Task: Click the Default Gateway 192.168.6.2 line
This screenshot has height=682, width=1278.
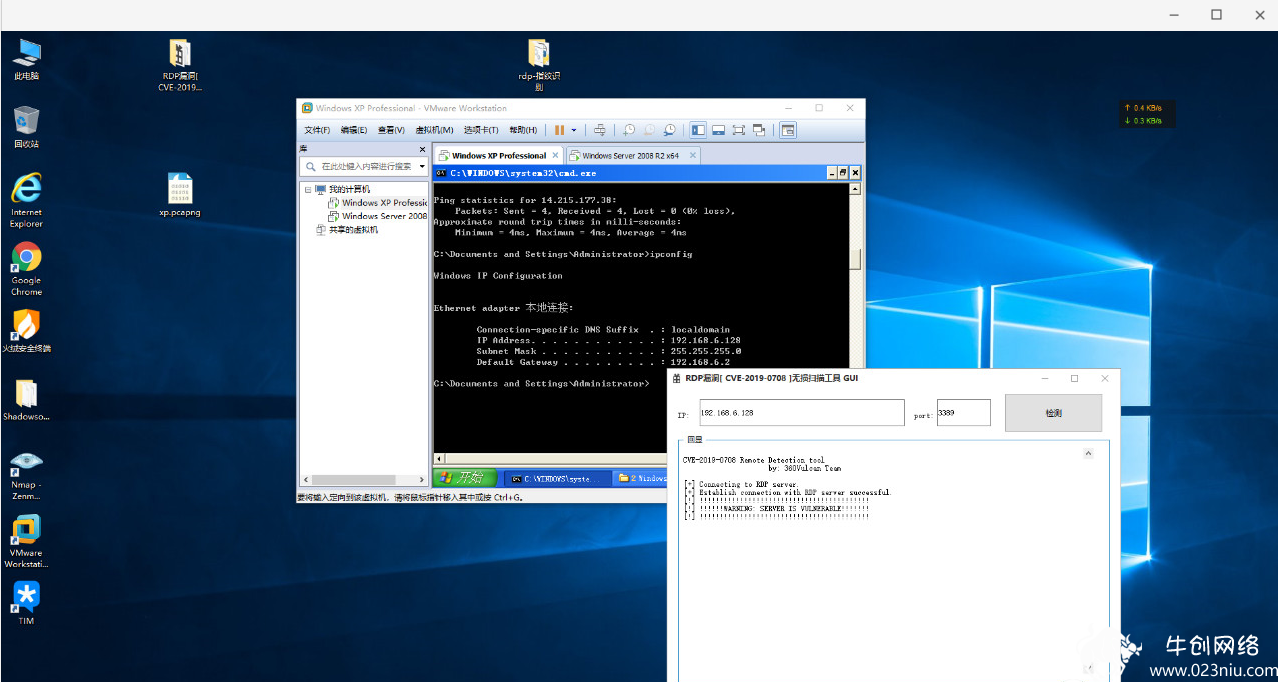Action: [x=603, y=362]
